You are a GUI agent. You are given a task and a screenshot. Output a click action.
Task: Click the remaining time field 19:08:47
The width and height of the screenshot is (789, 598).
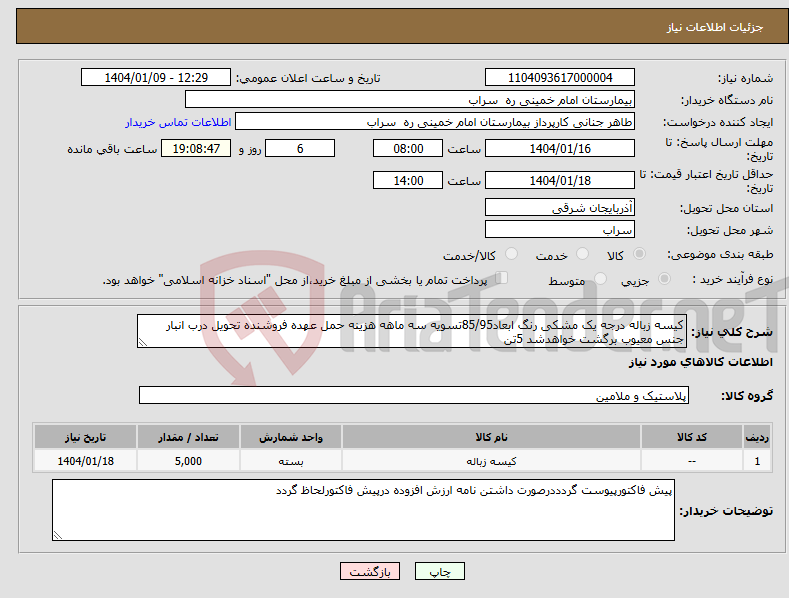pyautogui.click(x=196, y=148)
